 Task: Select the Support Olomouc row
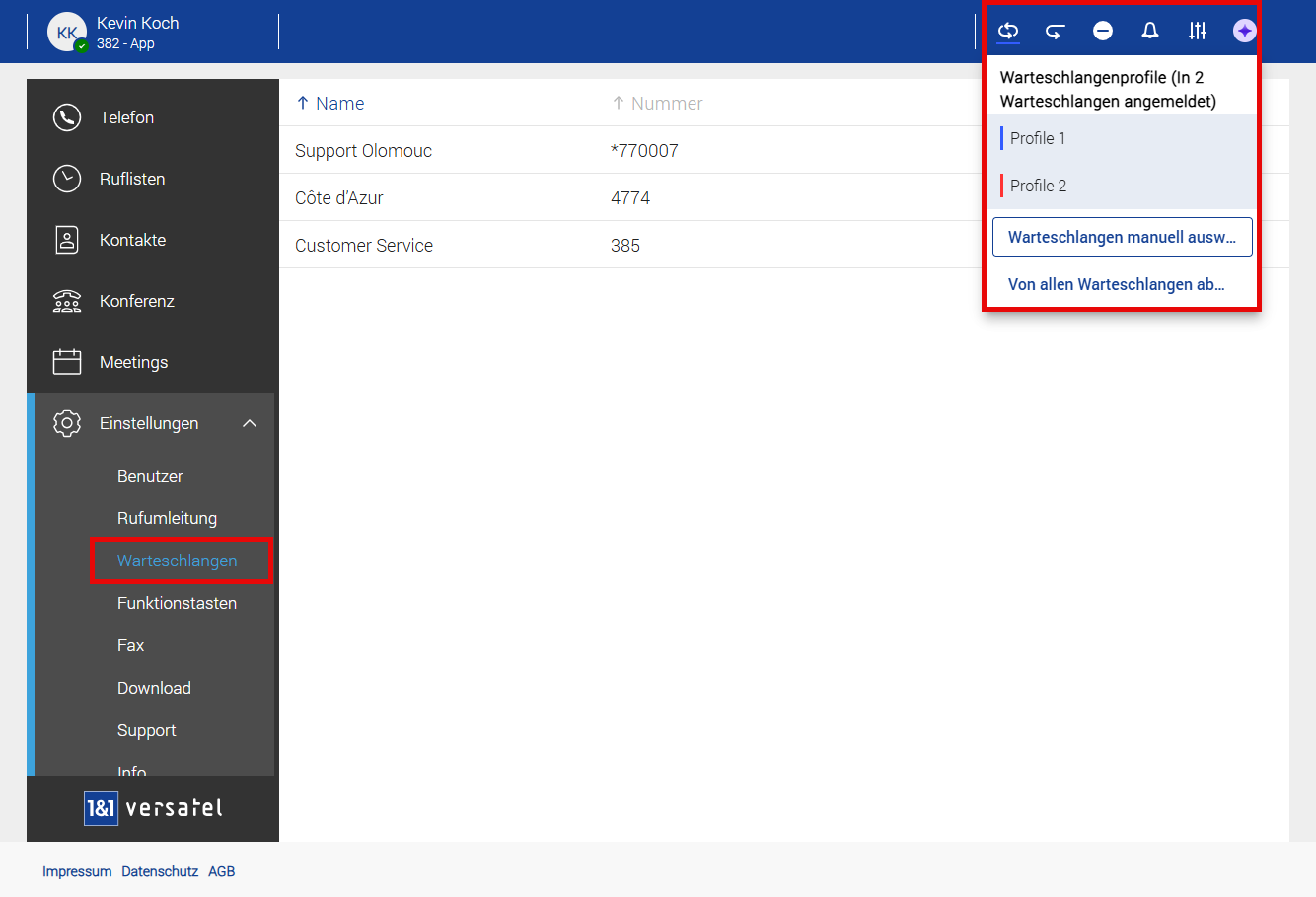[x=363, y=151]
